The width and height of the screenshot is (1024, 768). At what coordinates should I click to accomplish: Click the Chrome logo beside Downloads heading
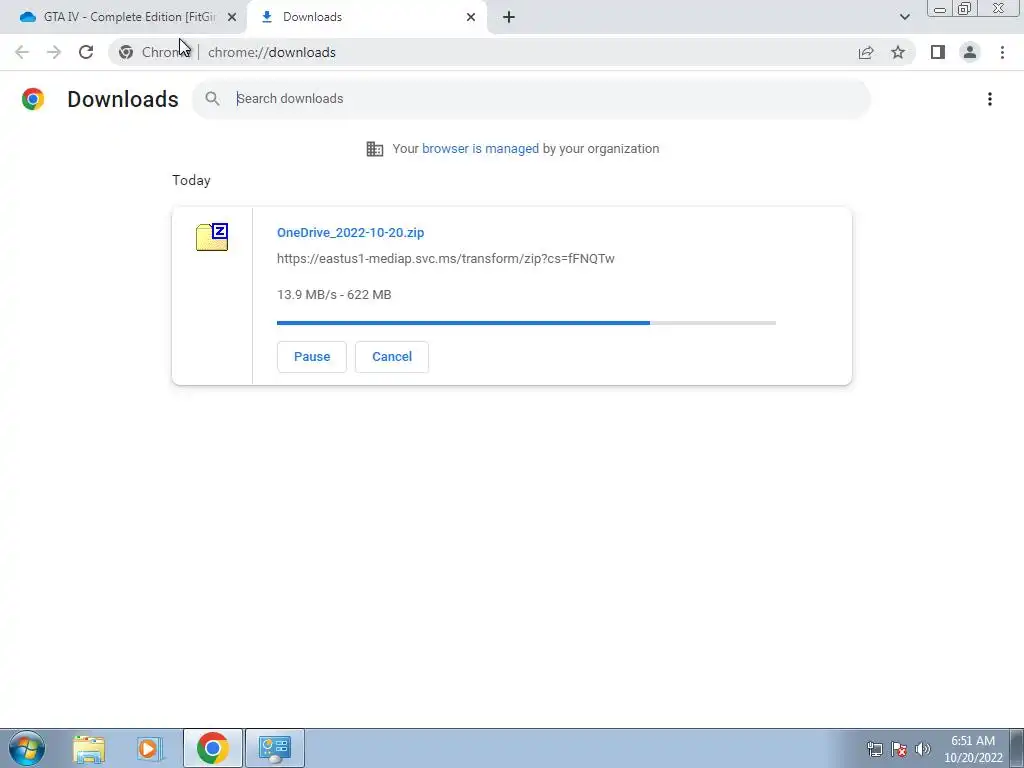click(x=33, y=99)
